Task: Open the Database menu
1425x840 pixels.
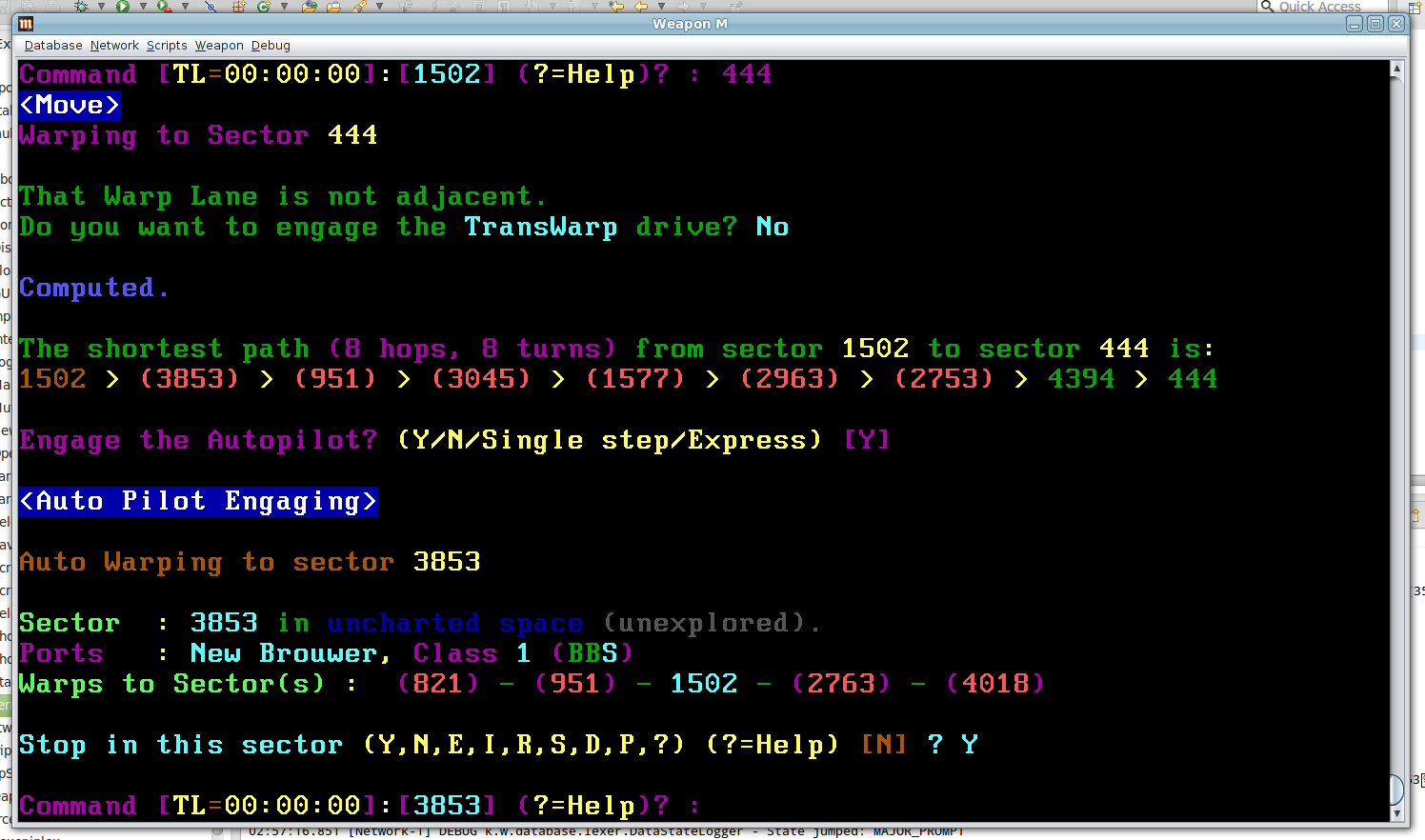Action: coord(53,45)
